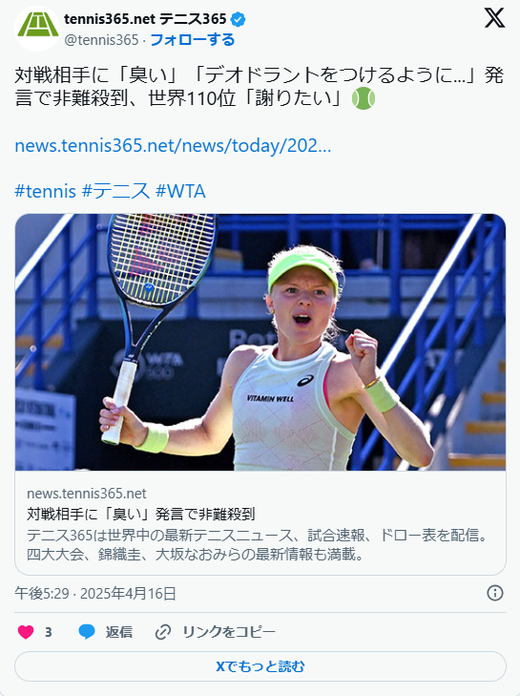This screenshot has height=696, width=520.
Task: Open the #テニス hashtag
Action: pos(115,191)
